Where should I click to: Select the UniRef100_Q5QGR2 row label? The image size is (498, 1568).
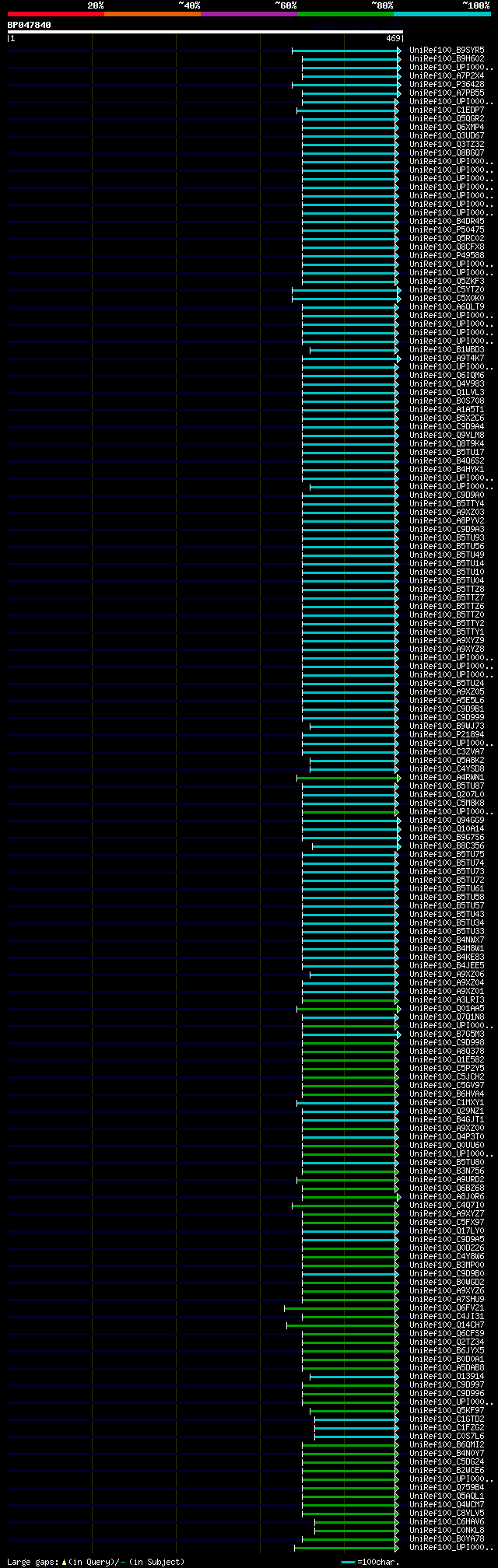[447, 118]
